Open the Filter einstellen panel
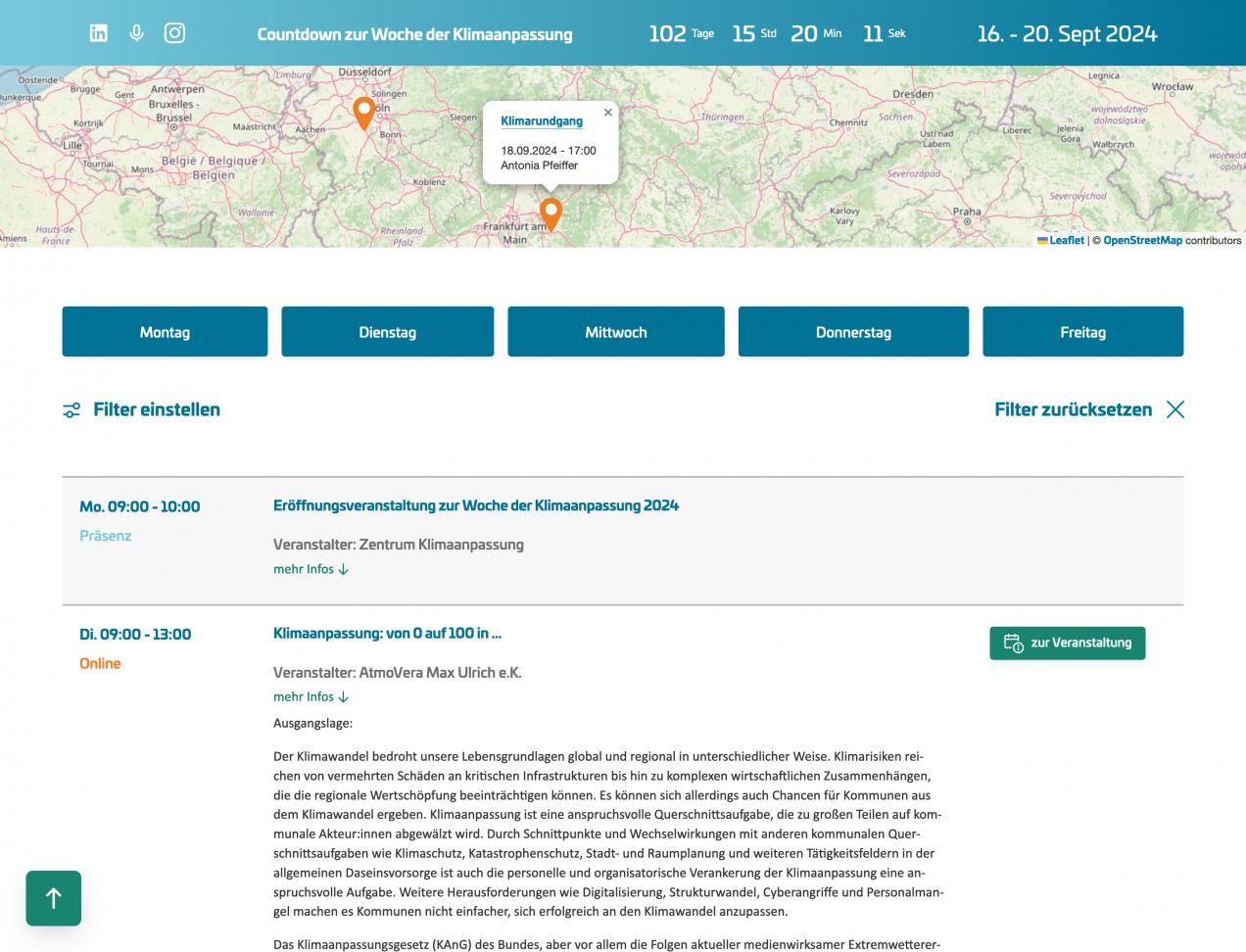This screenshot has width=1246, height=952. pos(157,409)
